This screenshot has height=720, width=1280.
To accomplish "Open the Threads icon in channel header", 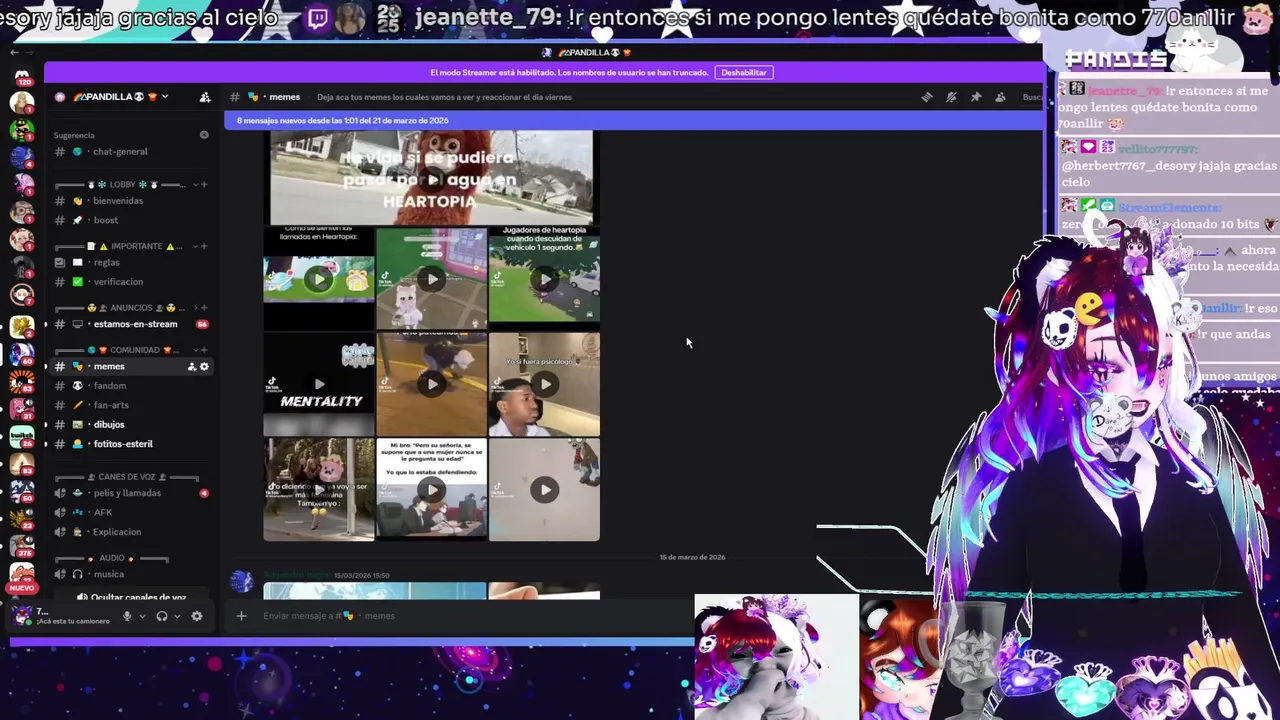I will pos(927,97).
